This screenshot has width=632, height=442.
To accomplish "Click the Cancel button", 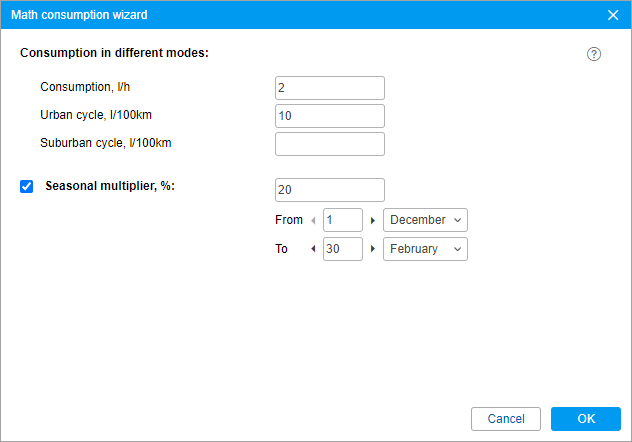I will [506, 419].
